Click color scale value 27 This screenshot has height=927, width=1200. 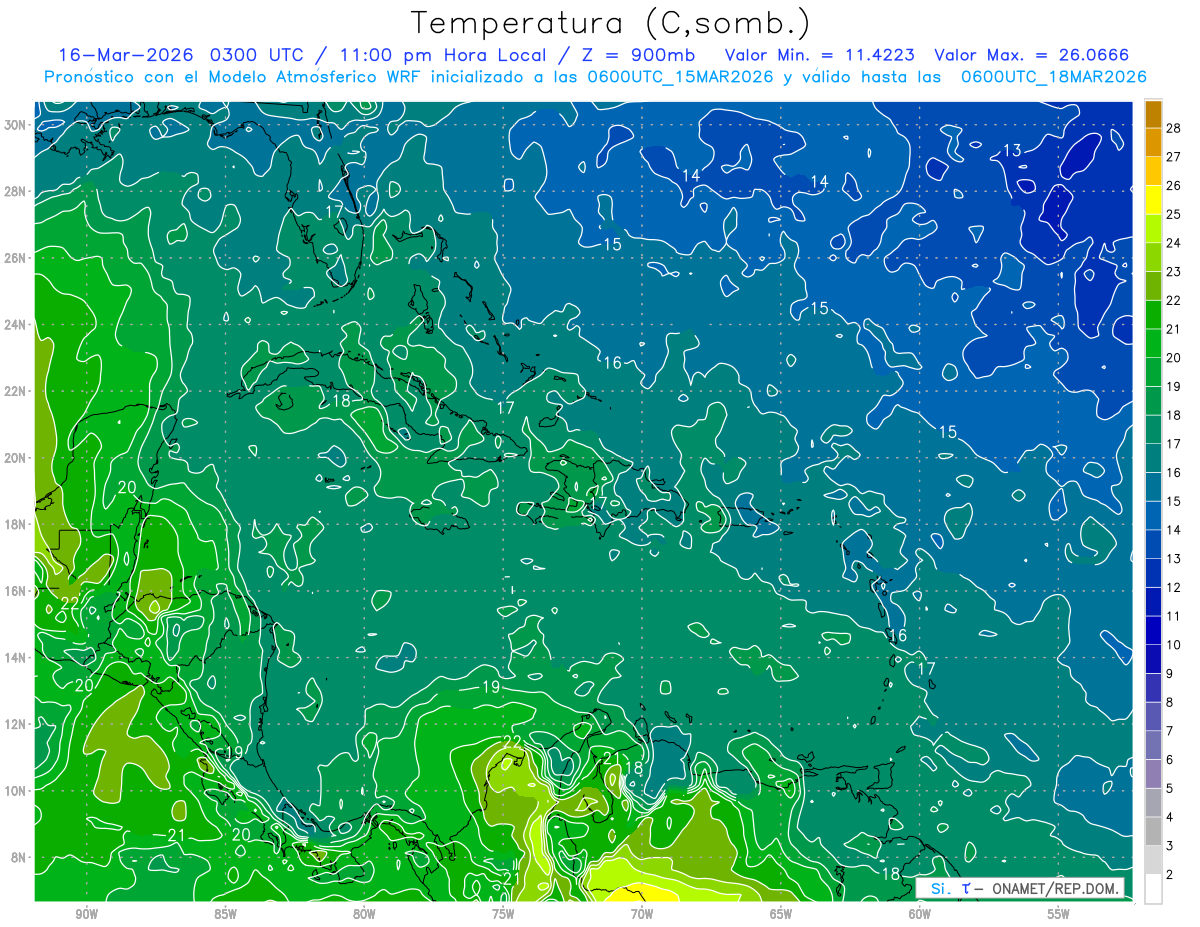(x=1173, y=156)
